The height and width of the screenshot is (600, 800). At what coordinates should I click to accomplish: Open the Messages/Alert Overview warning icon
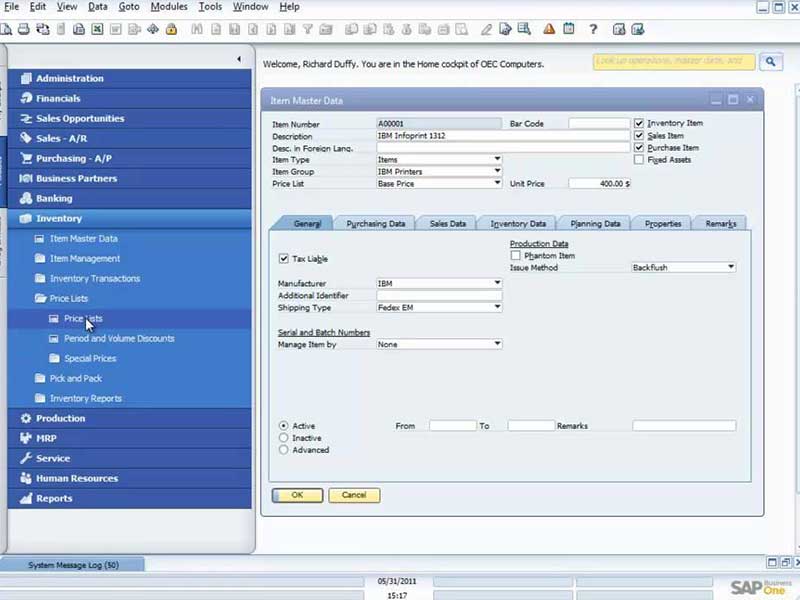[x=549, y=29]
